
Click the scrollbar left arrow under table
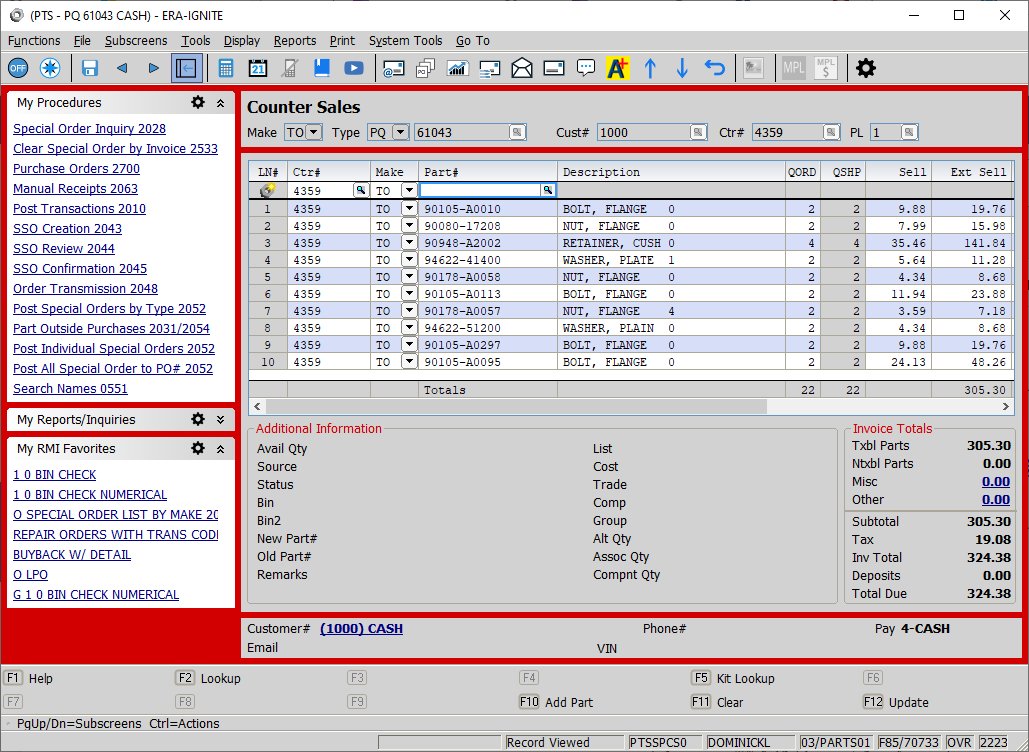pyautogui.click(x=257, y=407)
